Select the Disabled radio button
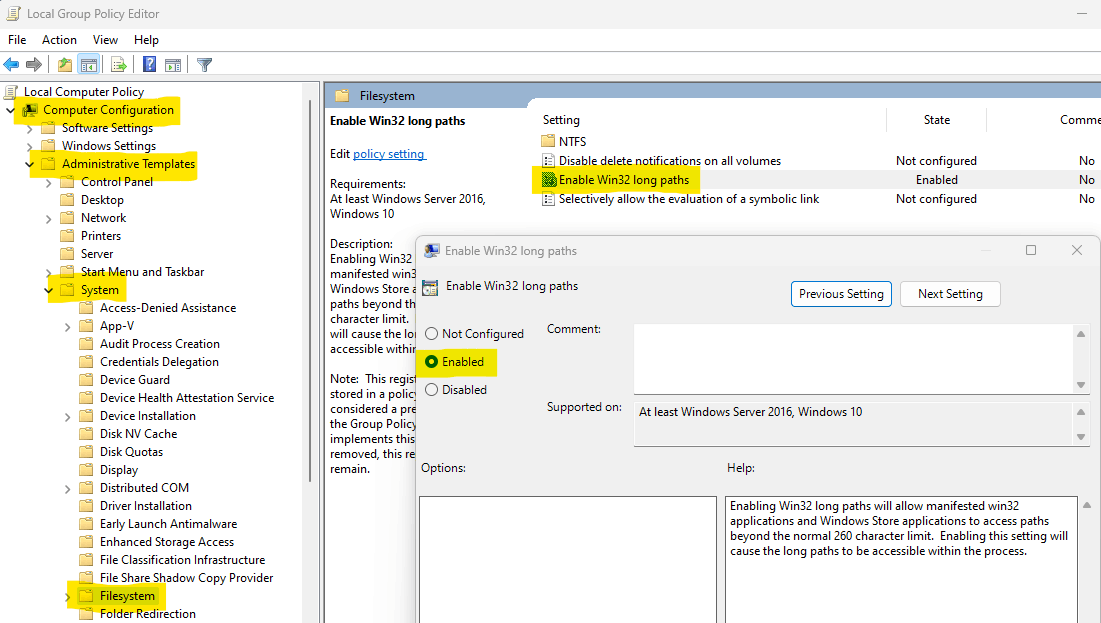Image resolution: width=1101 pixels, height=623 pixels. tap(431, 390)
